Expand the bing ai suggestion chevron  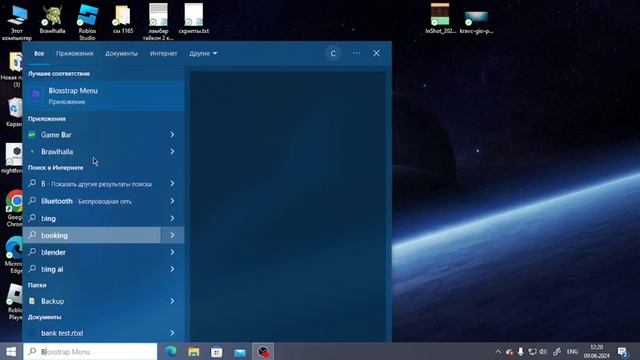click(x=172, y=269)
